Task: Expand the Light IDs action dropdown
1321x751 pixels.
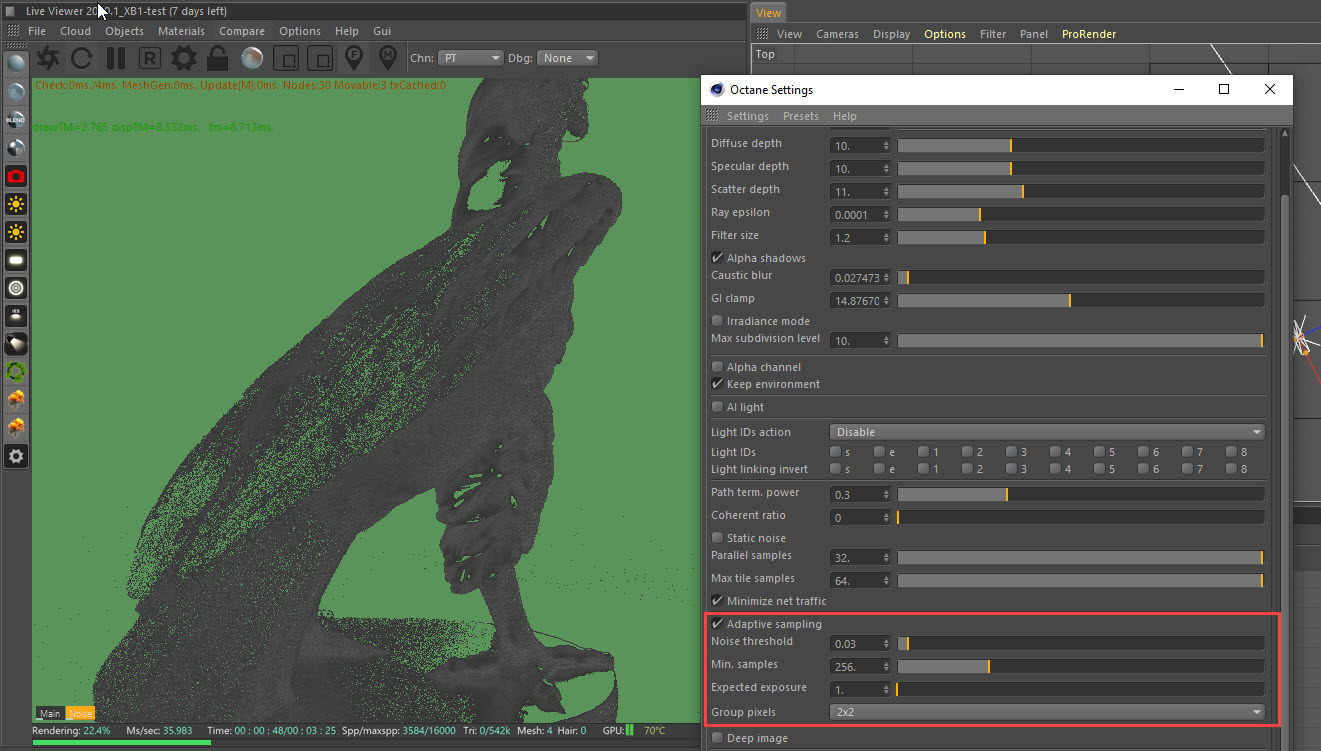Action: click(x=1046, y=432)
